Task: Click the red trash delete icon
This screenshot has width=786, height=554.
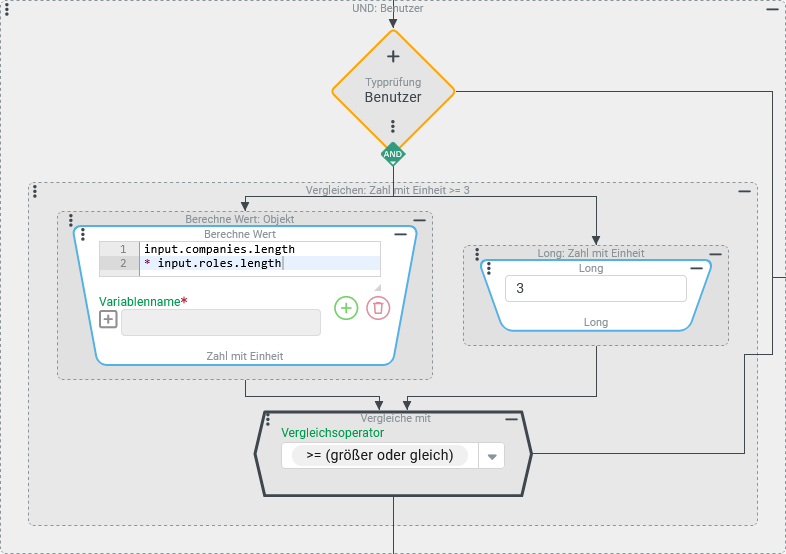Action: pyautogui.click(x=378, y=308)
